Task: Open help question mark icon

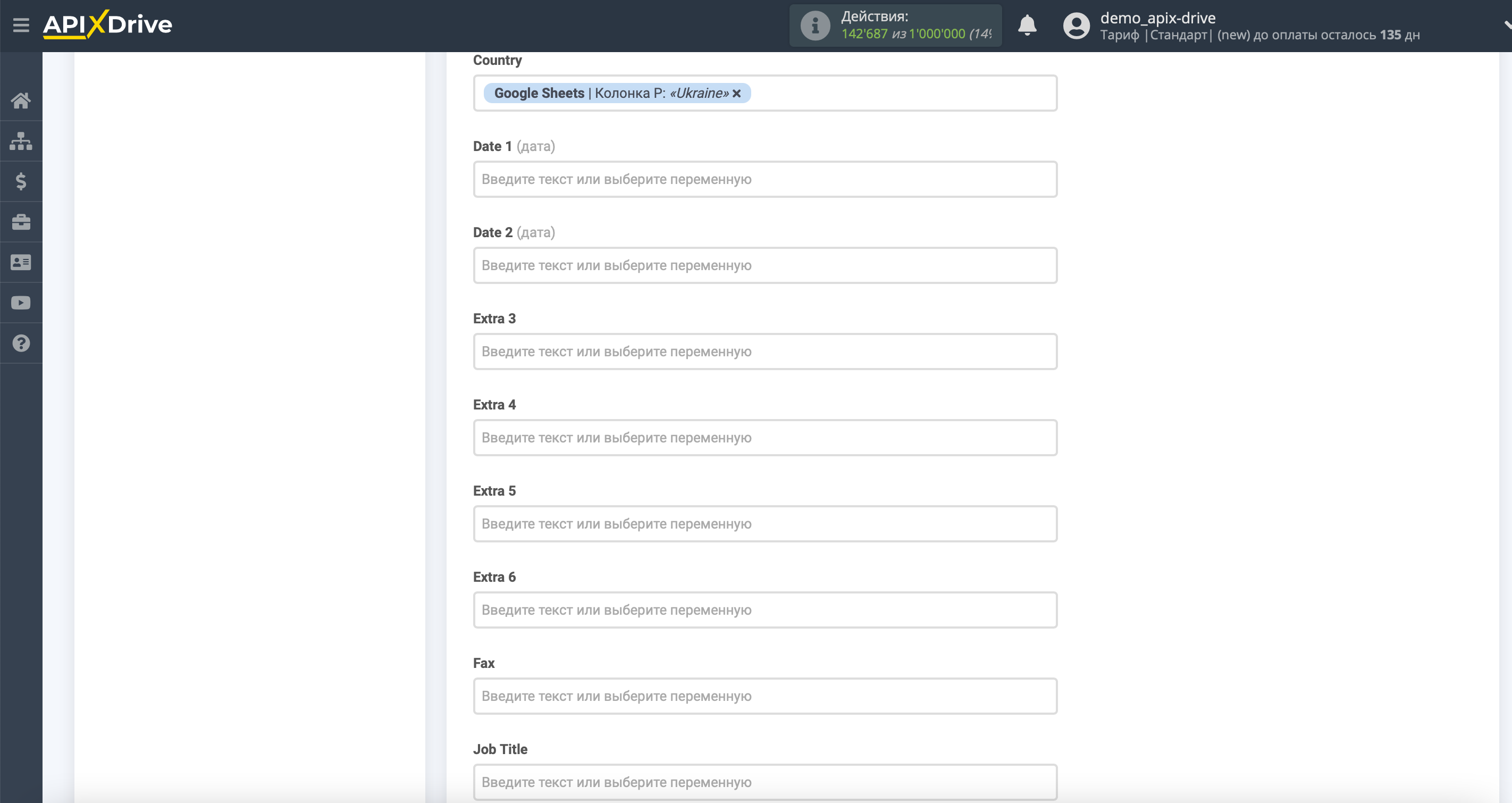Action: 21,344
